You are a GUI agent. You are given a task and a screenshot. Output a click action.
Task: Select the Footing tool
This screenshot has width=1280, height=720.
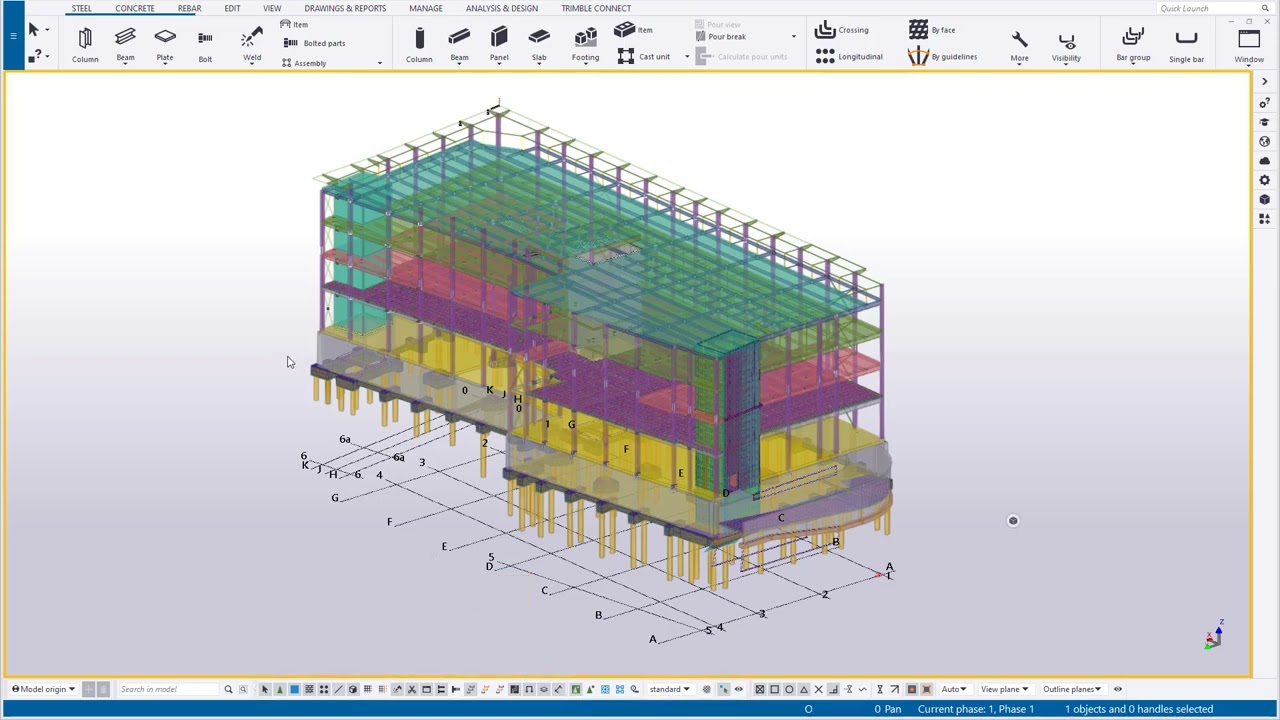pyautogui.click(x=586, y=45)
